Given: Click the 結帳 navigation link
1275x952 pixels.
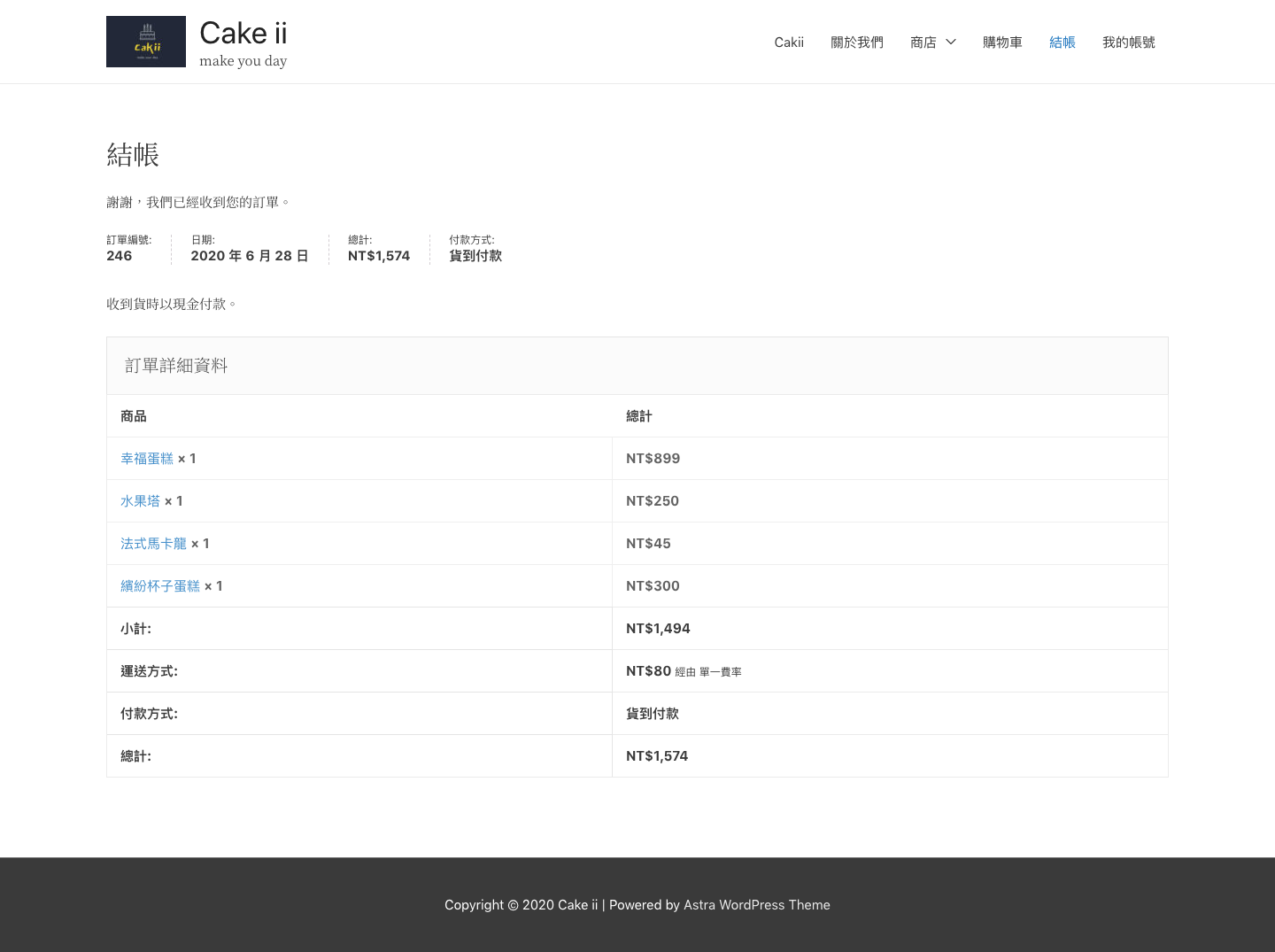Looking at the screenshot, I should (x=1062, y=43).
